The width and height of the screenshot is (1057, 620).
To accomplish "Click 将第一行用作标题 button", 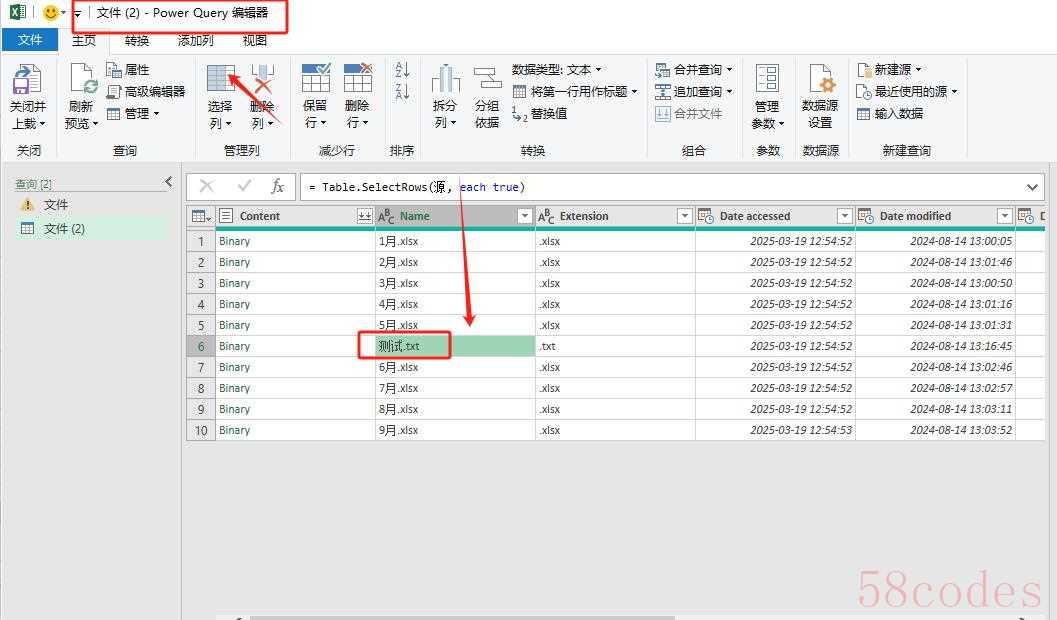I will 576,91.
